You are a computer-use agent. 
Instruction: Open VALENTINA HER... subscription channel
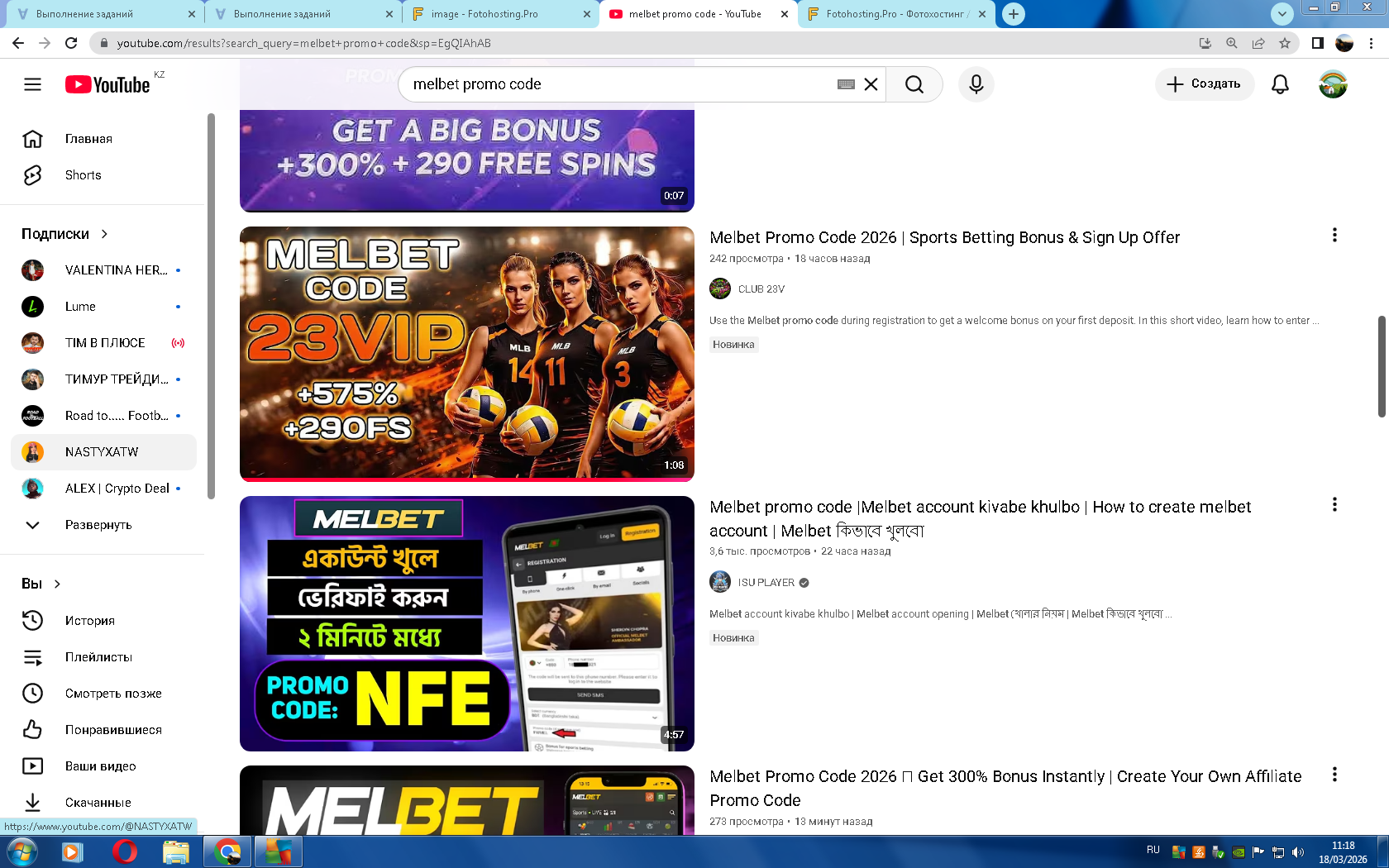(103, 270)
